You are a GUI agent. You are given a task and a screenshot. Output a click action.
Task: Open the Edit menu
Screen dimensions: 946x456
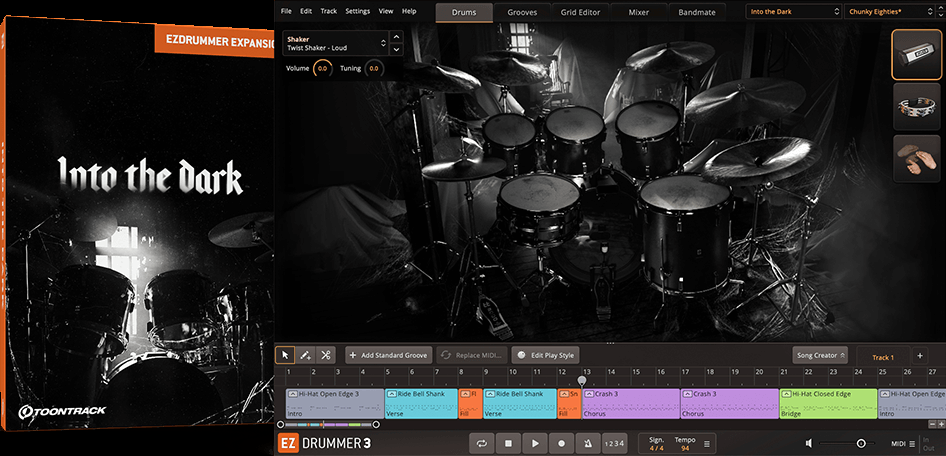click(x=306, y=11)
